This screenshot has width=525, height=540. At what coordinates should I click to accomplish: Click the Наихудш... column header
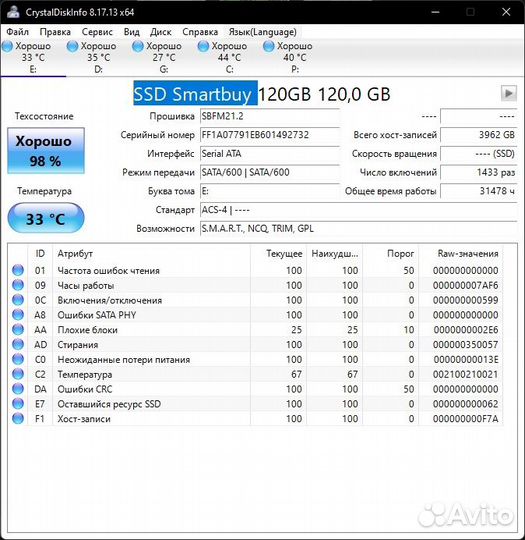pos(334,254)
